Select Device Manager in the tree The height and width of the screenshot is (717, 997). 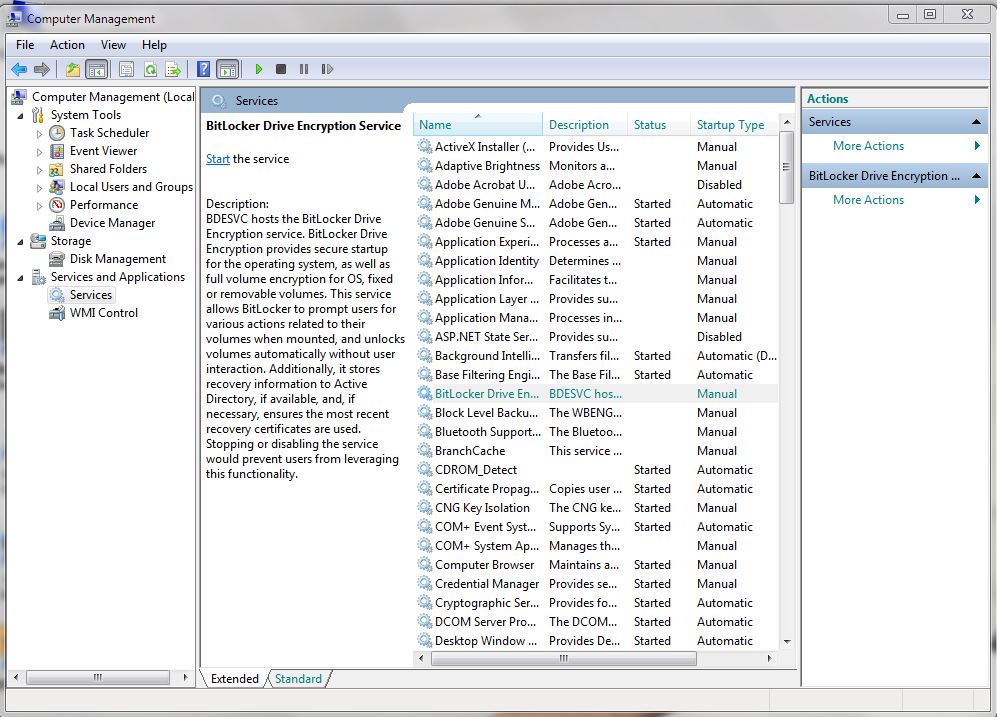[x=112, y=223]
